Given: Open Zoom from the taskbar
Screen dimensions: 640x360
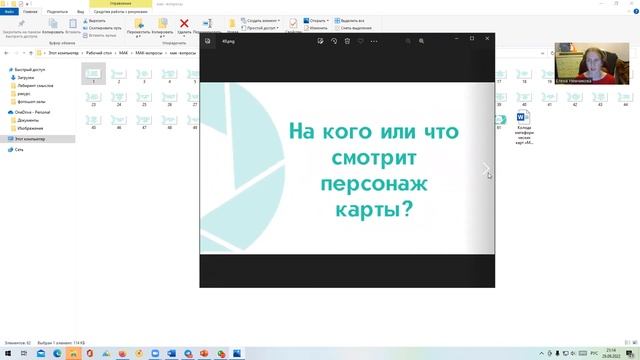Looking at the screenshot, I should coord(155,353).
